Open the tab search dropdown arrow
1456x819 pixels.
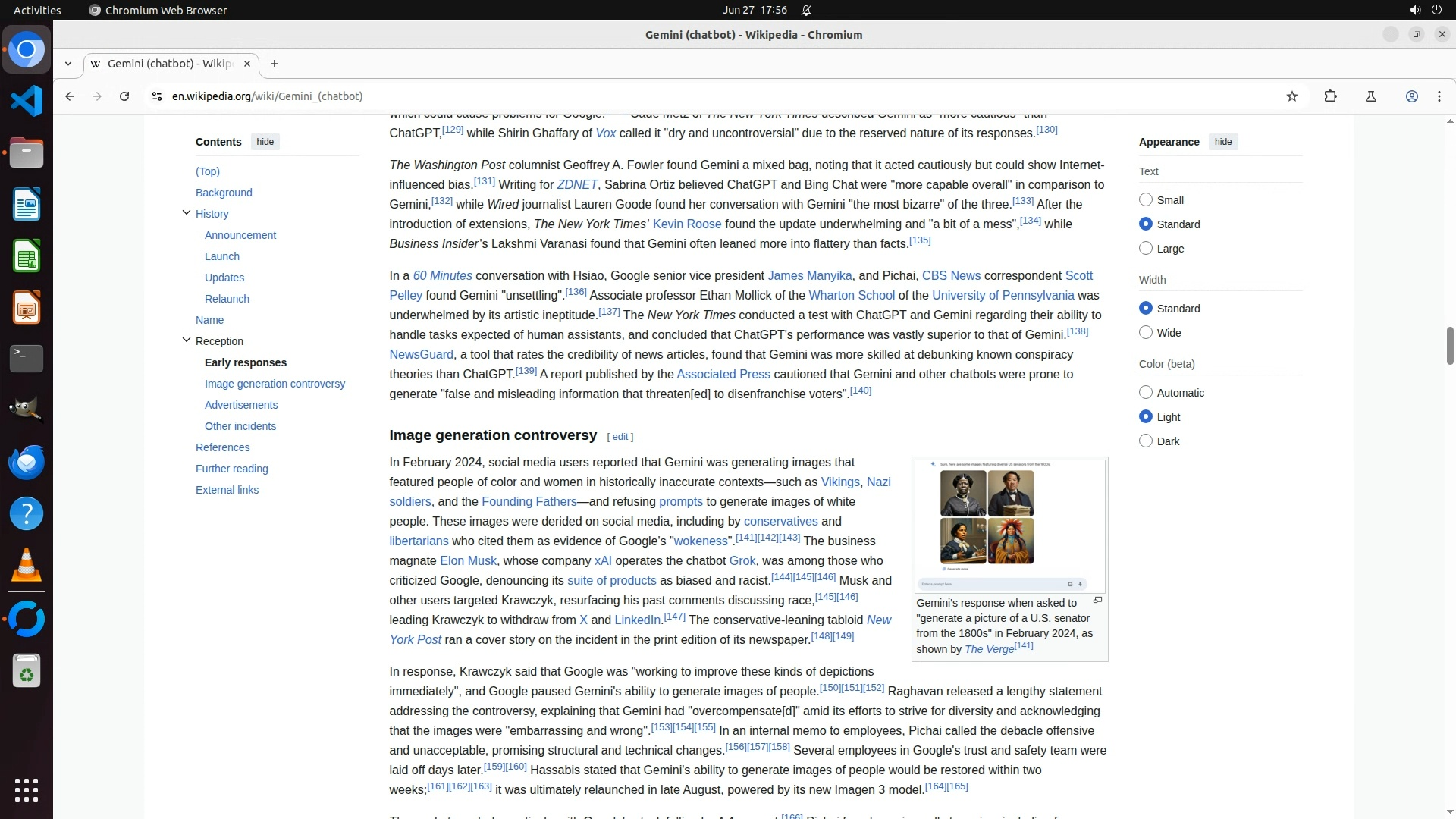[68, 64]
